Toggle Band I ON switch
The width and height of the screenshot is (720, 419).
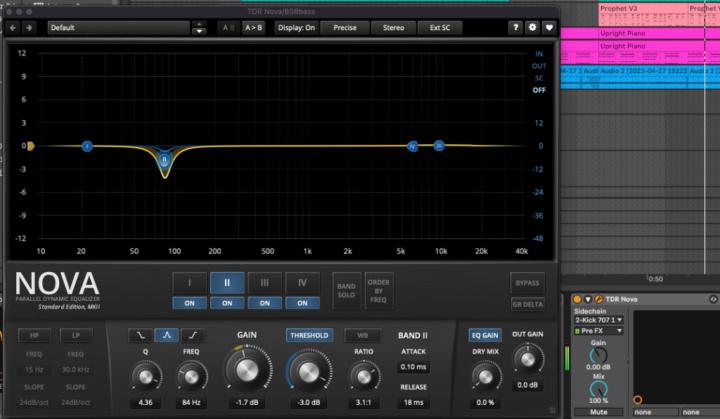click(189, 303)
